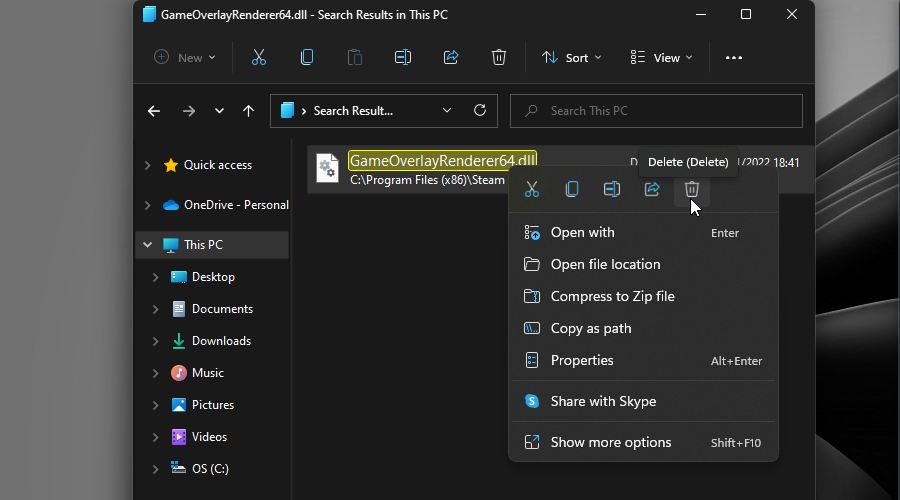The width and height of the screenshot is (900, 500).
Task: Click the Search Result address bar
Action: 383,111
